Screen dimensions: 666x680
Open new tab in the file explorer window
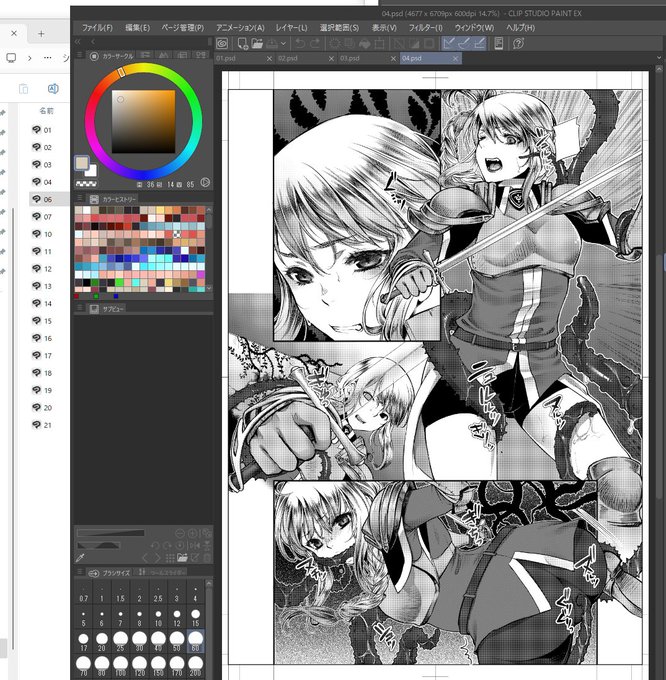[41, 33]
